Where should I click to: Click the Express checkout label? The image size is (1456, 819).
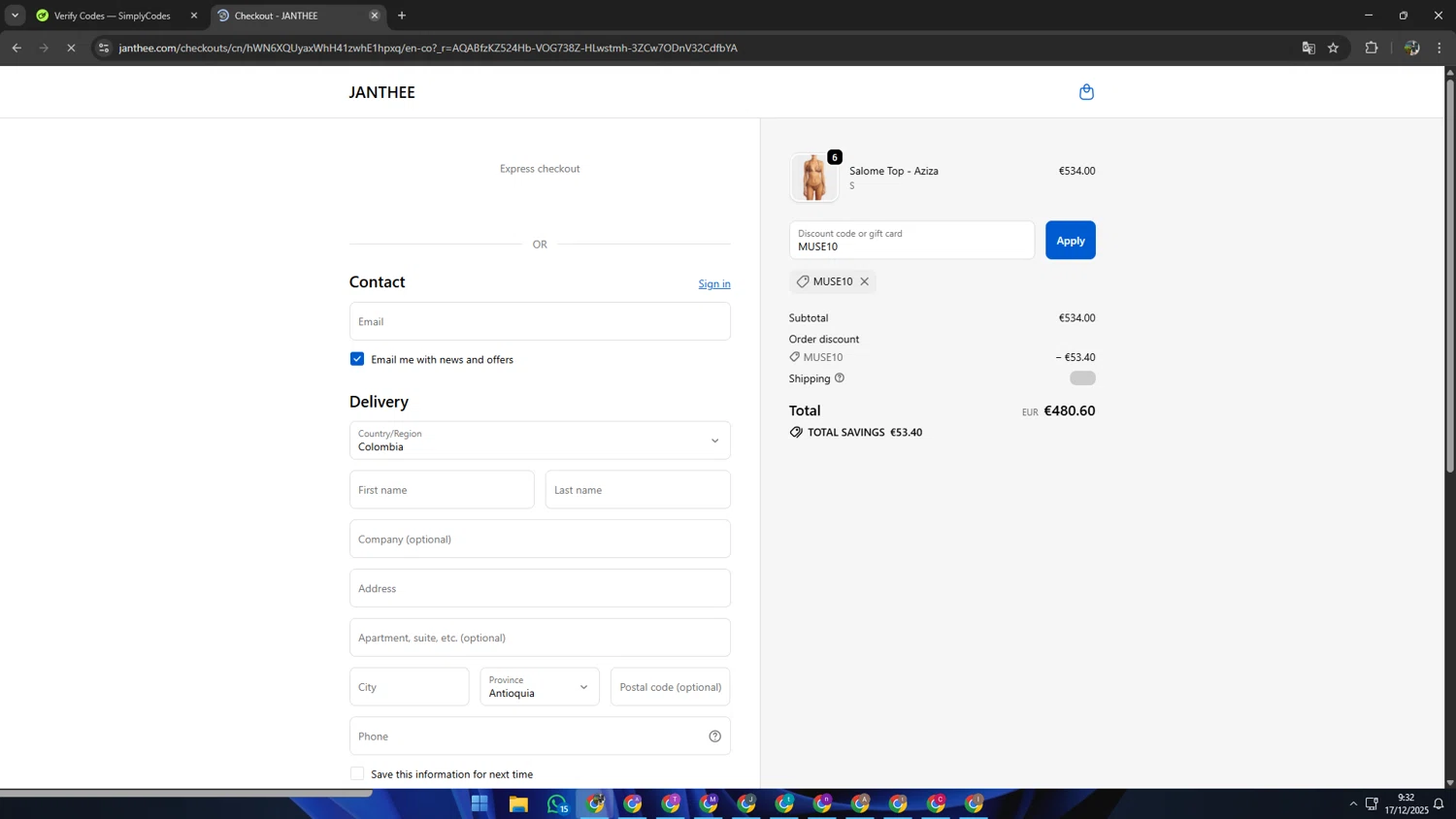[540, 169]
